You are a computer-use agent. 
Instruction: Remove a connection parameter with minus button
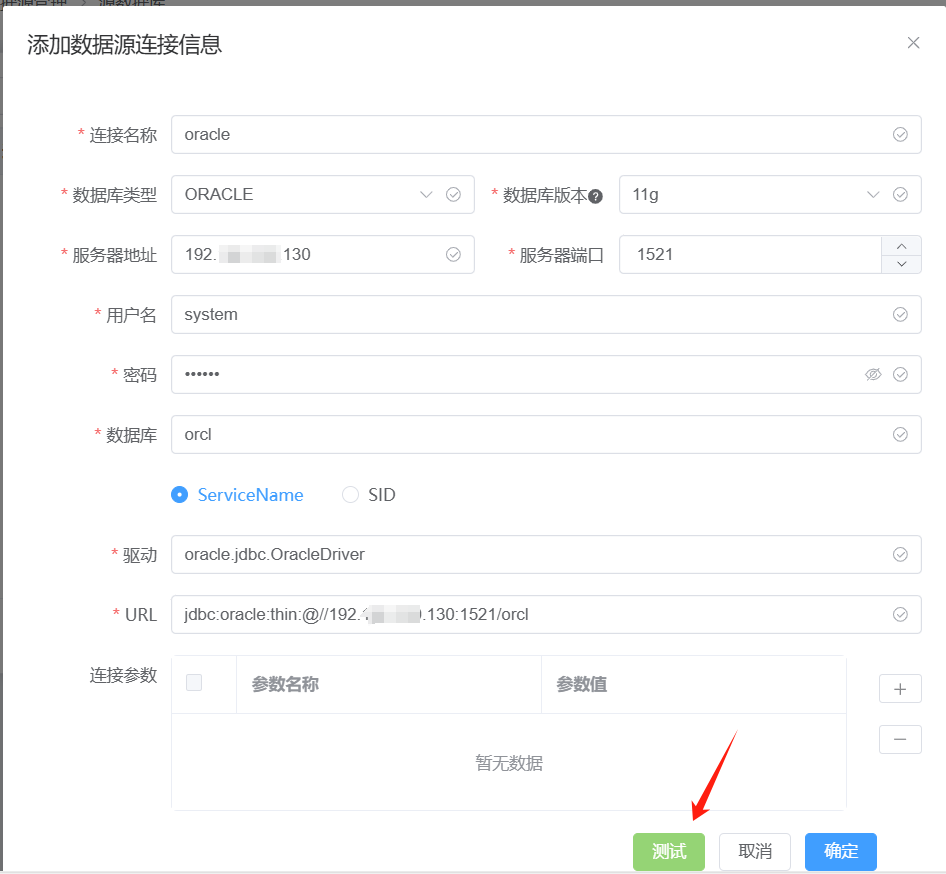pos(900,739)
